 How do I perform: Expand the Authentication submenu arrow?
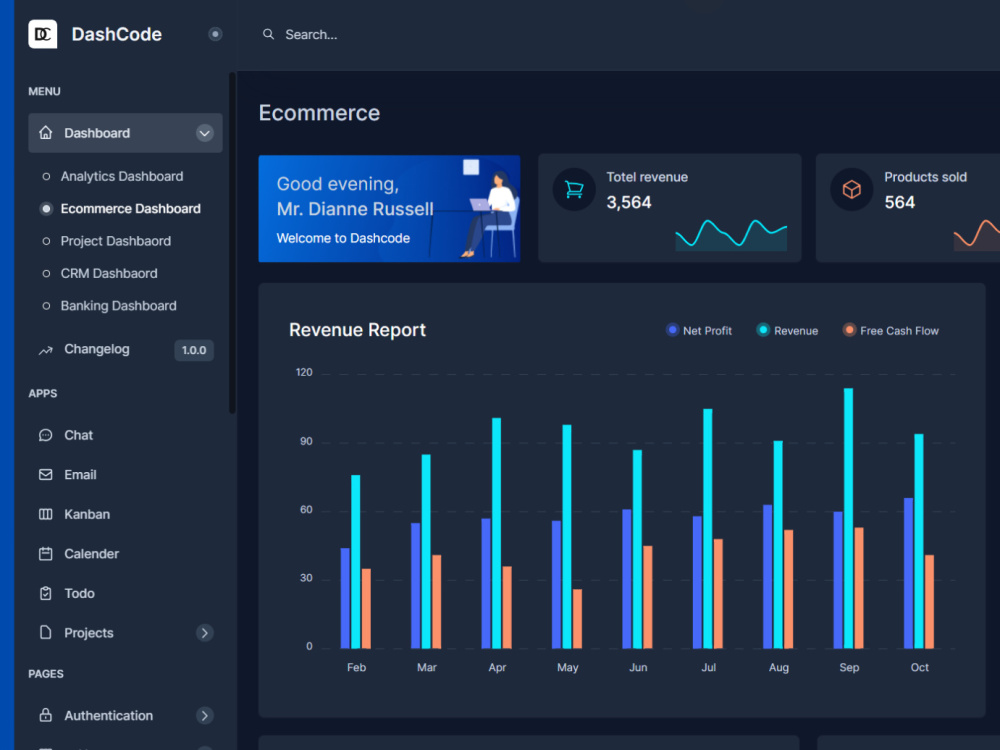click(x=204, y=716)
